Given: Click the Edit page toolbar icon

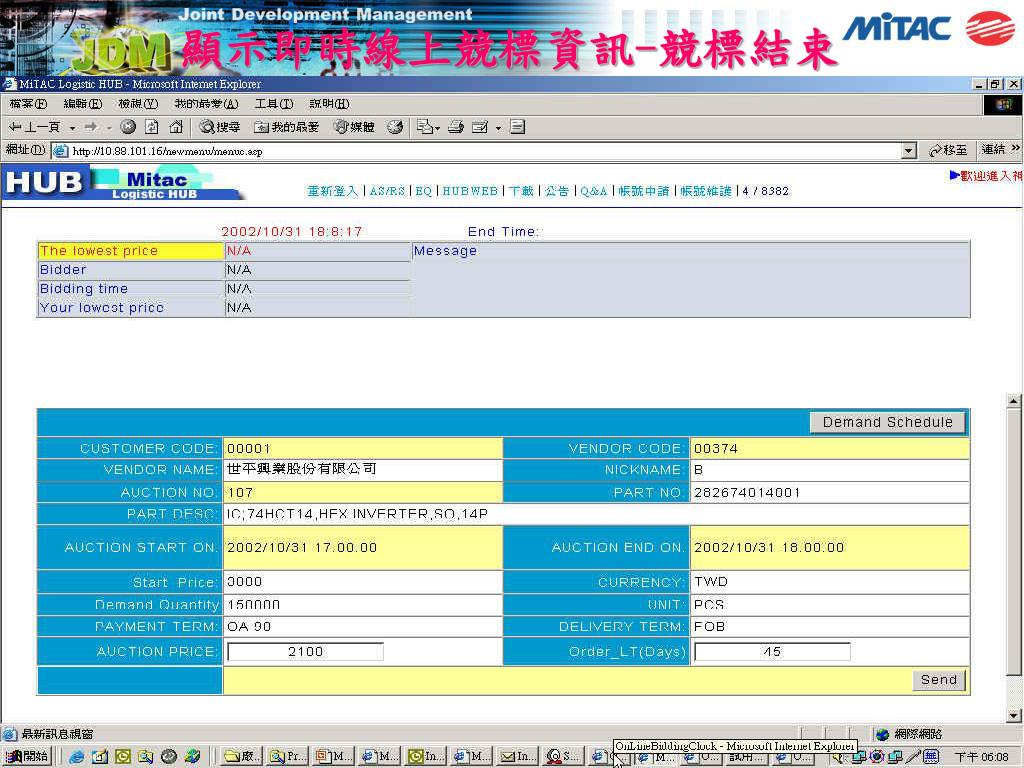Looking at the screenshot, I should pyautogui.click(x=480, y=127).
